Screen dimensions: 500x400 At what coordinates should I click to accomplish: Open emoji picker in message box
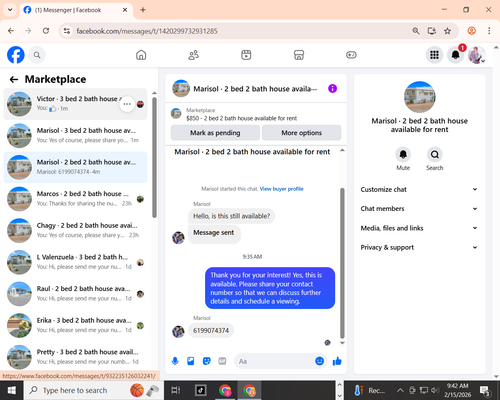tap(319, 361)
